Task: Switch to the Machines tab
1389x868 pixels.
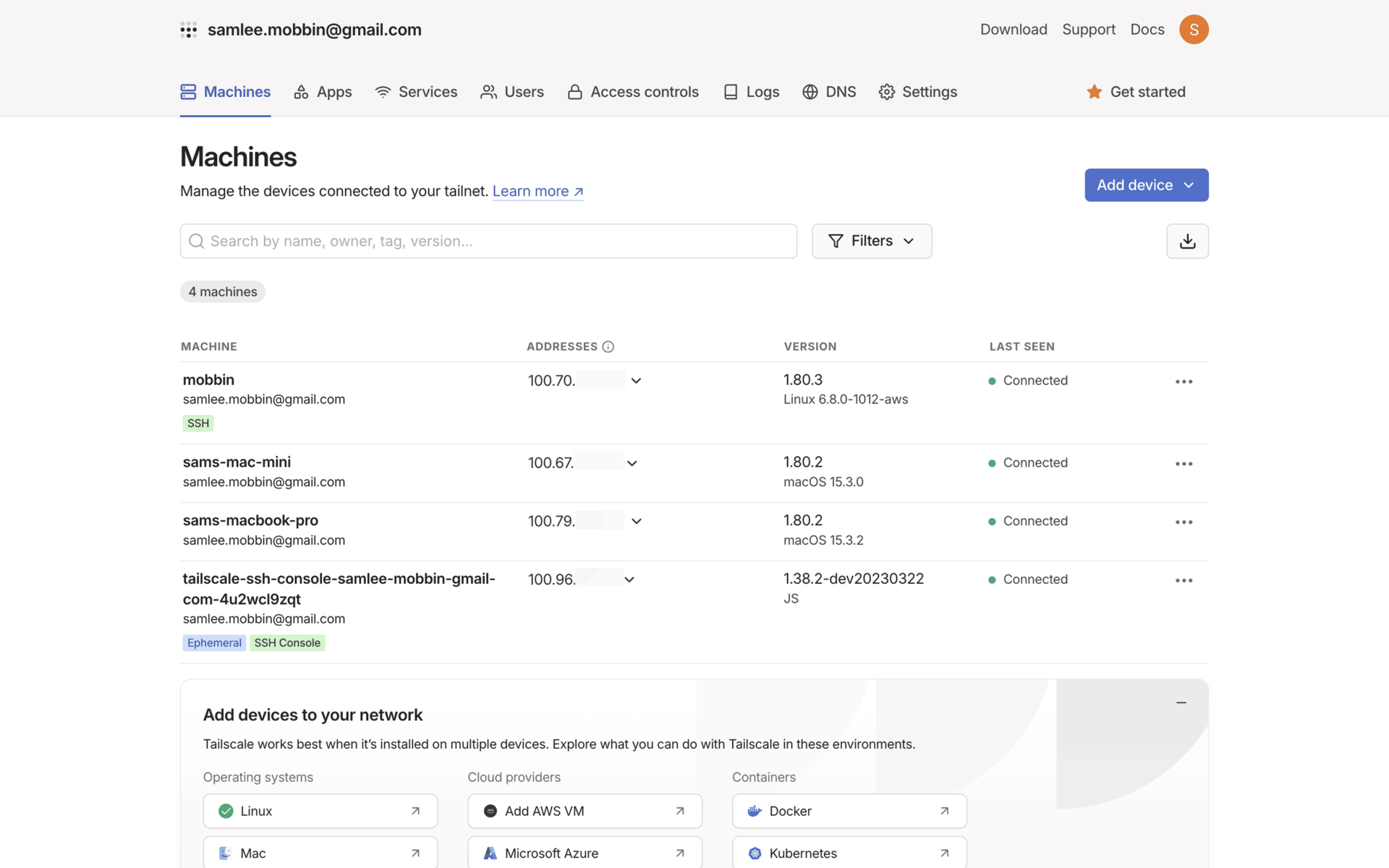Action: coord(226,92)
